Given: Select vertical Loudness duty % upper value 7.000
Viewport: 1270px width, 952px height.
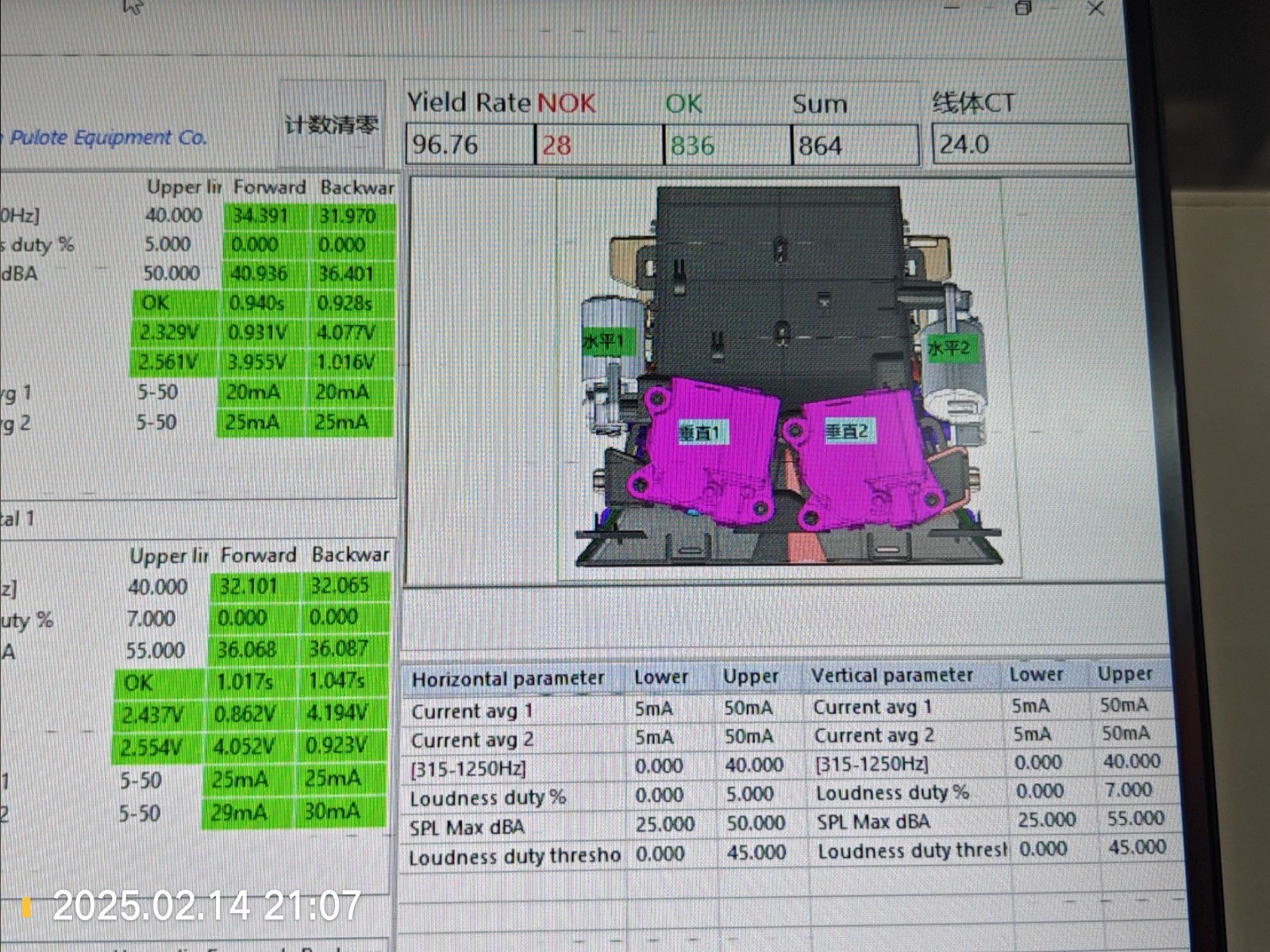Looking at the screenshot, I should click(x=1128, y=790).
